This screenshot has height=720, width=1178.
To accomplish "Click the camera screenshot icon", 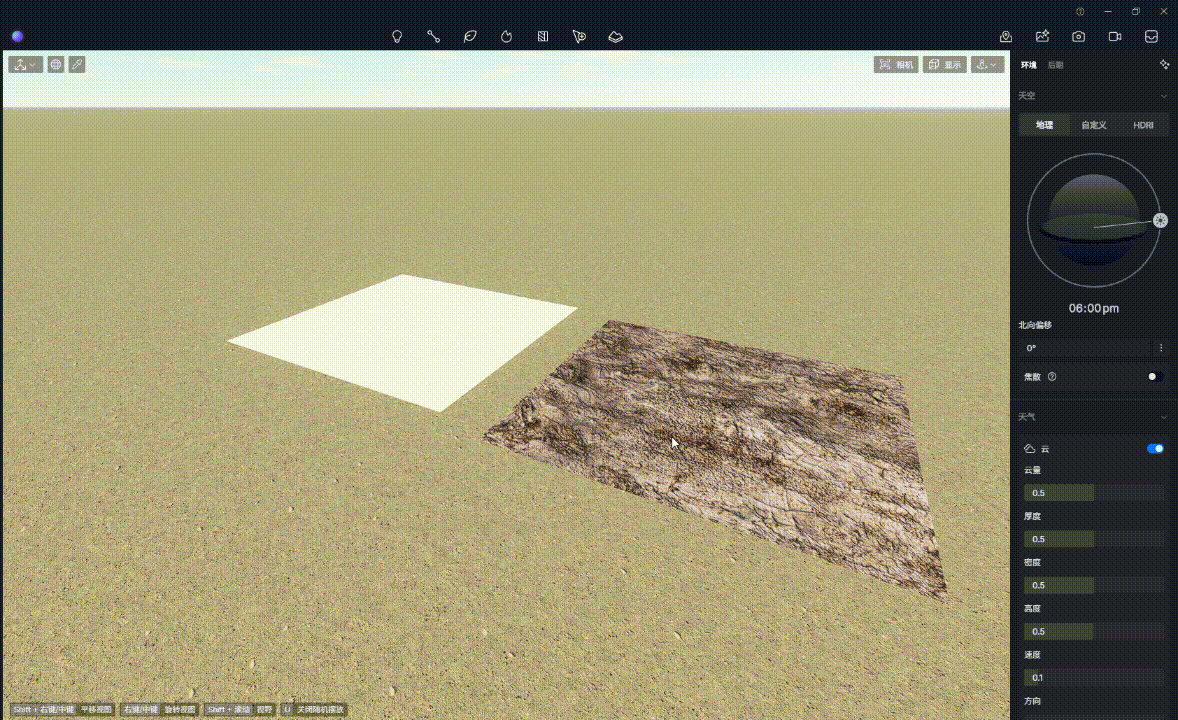I will coord(1078,36).
